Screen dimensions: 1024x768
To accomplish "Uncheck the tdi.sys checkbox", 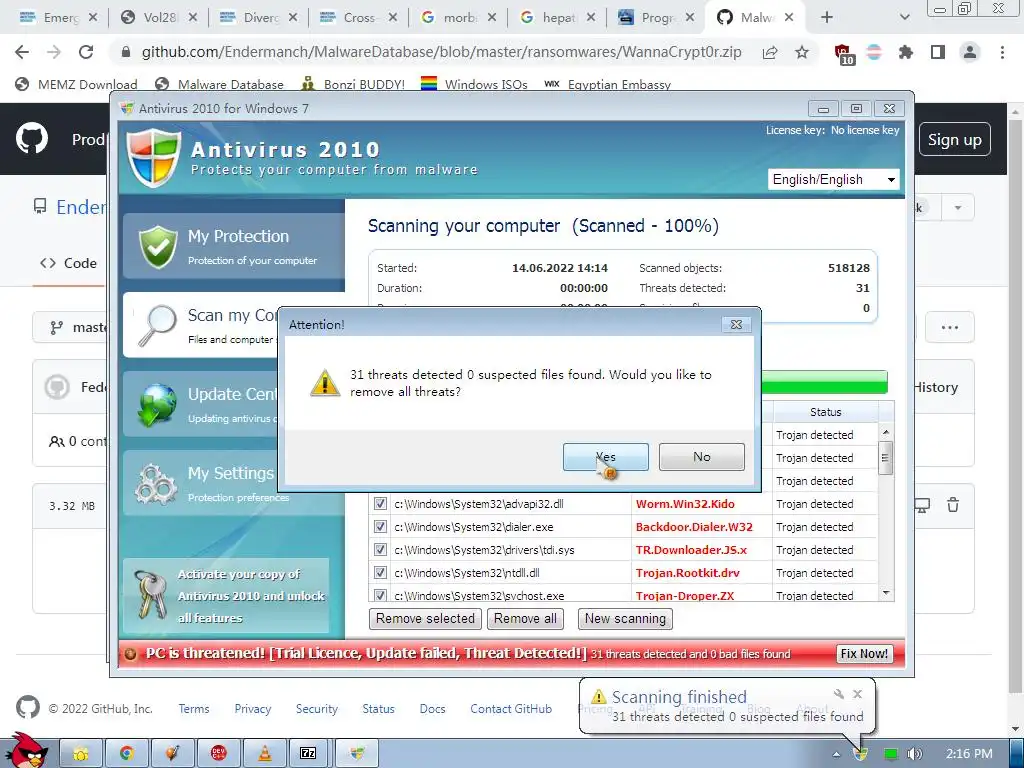I will click(x=379, y=549).
